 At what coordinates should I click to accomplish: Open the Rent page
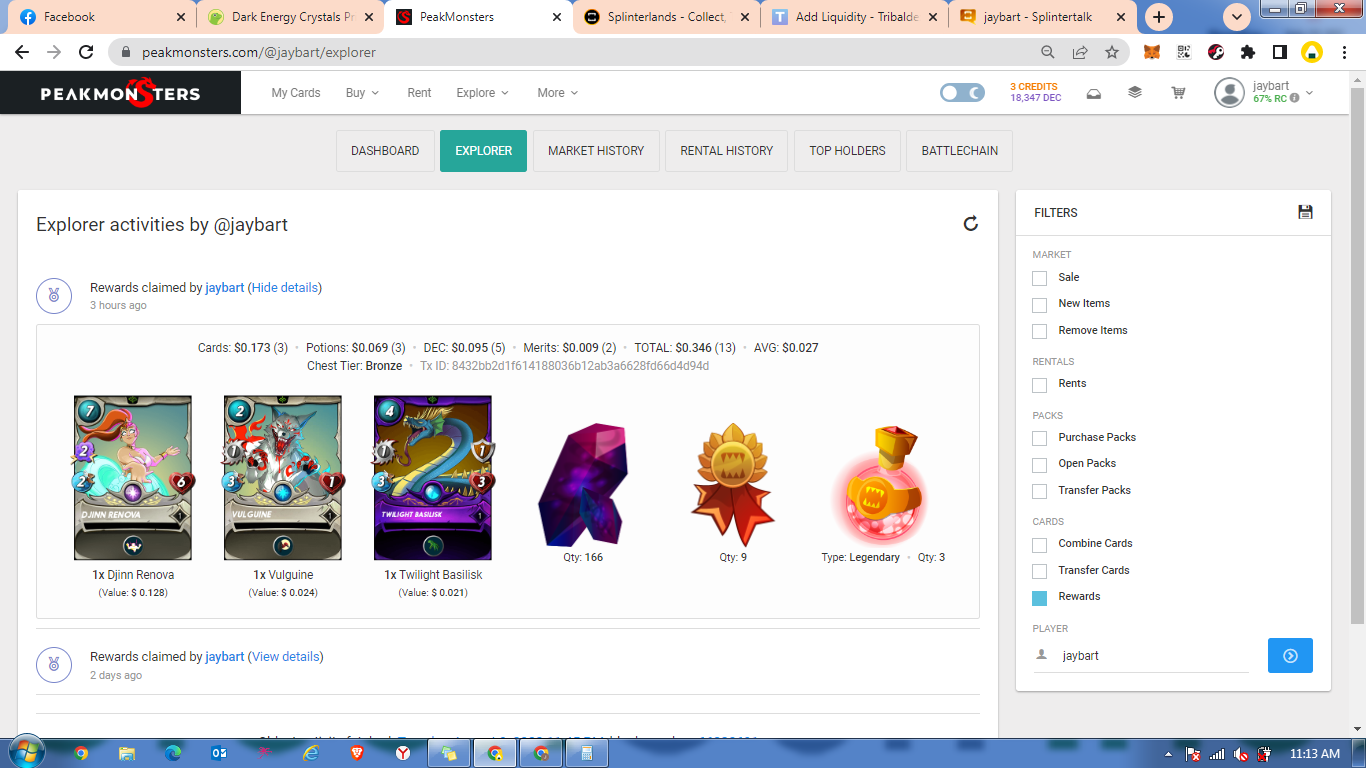click(x=419, y=93)
